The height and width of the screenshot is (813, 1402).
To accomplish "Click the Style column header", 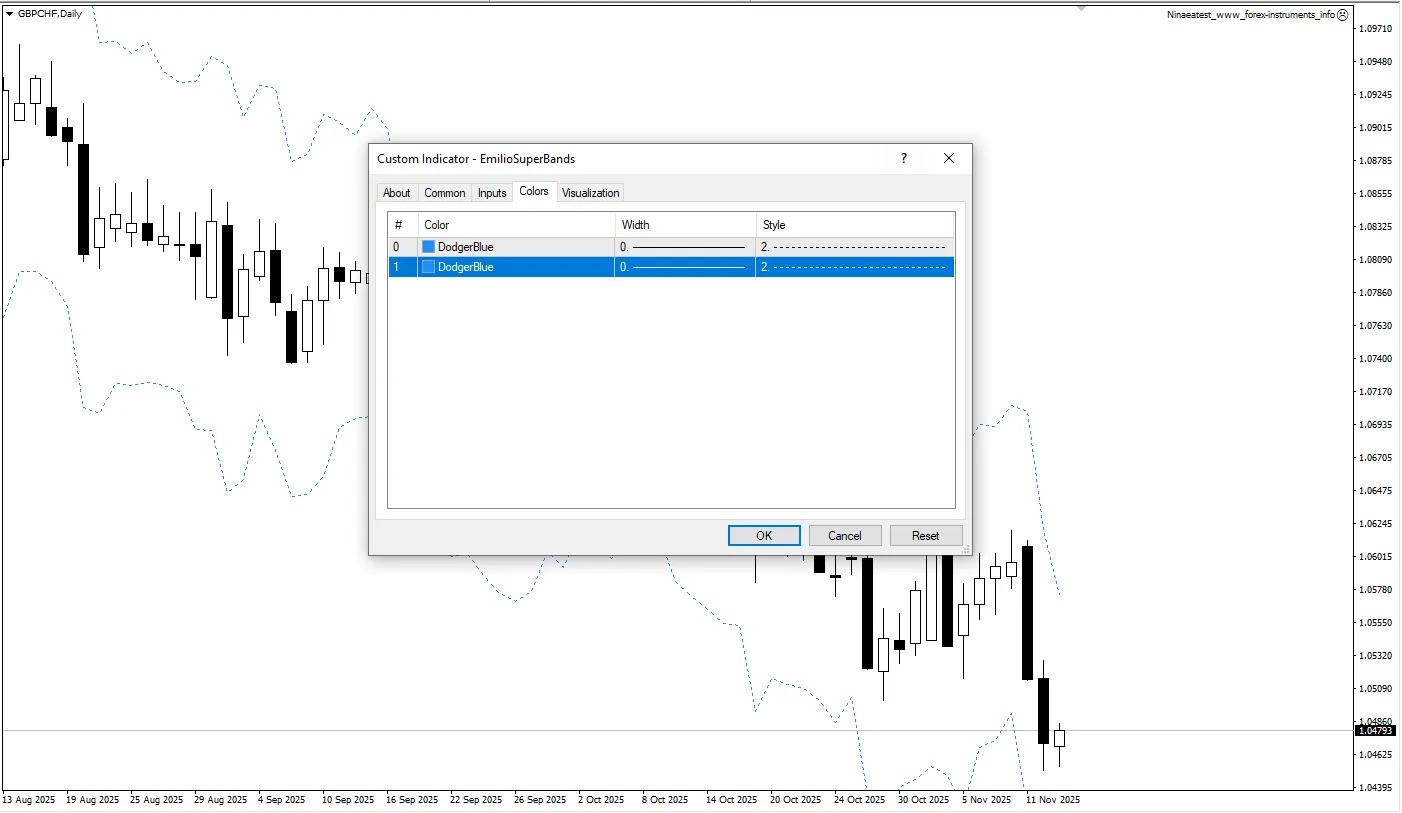I will 855,225.
